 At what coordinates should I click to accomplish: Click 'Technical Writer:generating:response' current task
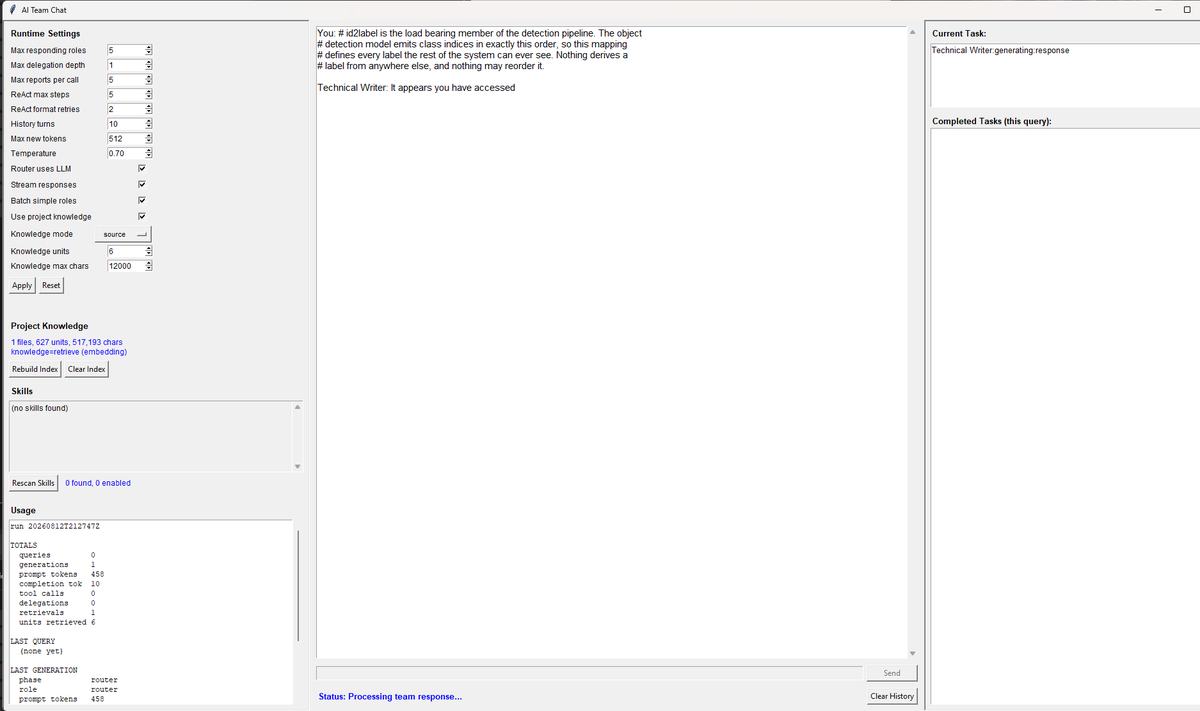click(1000, 50)
